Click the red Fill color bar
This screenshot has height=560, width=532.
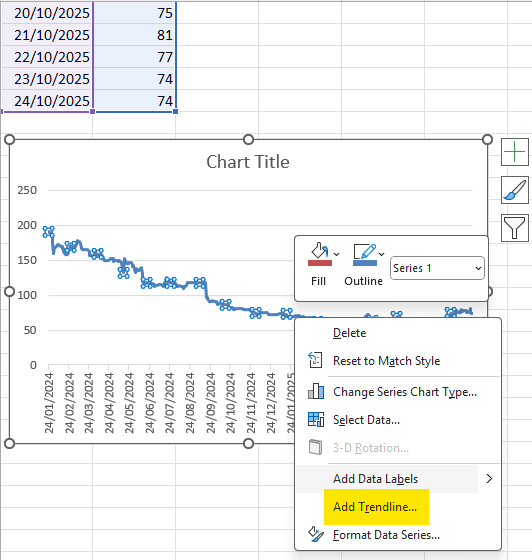[x=320, y=263]
